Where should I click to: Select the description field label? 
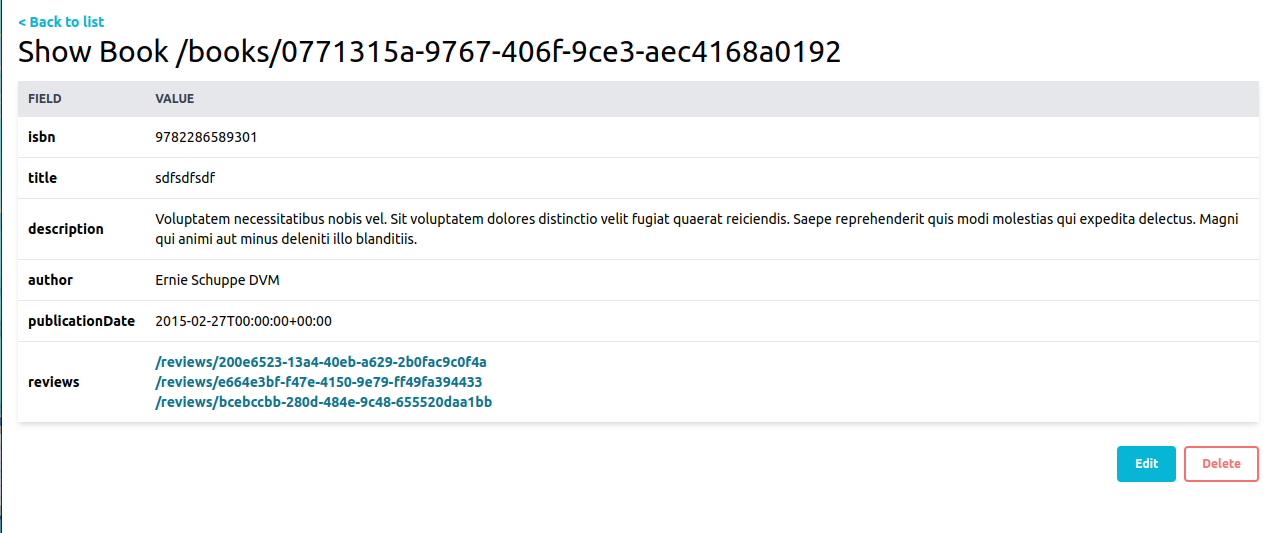tap(66, 229)
